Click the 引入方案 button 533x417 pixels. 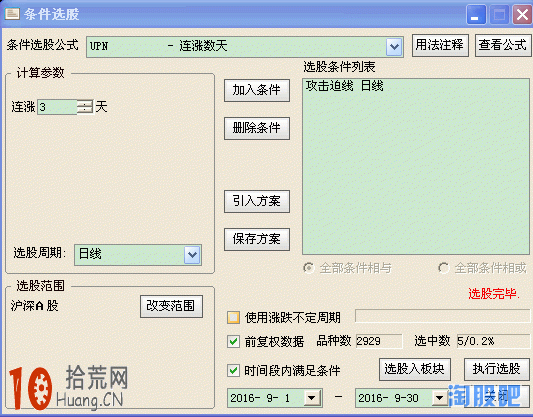[x=257, y=201]
